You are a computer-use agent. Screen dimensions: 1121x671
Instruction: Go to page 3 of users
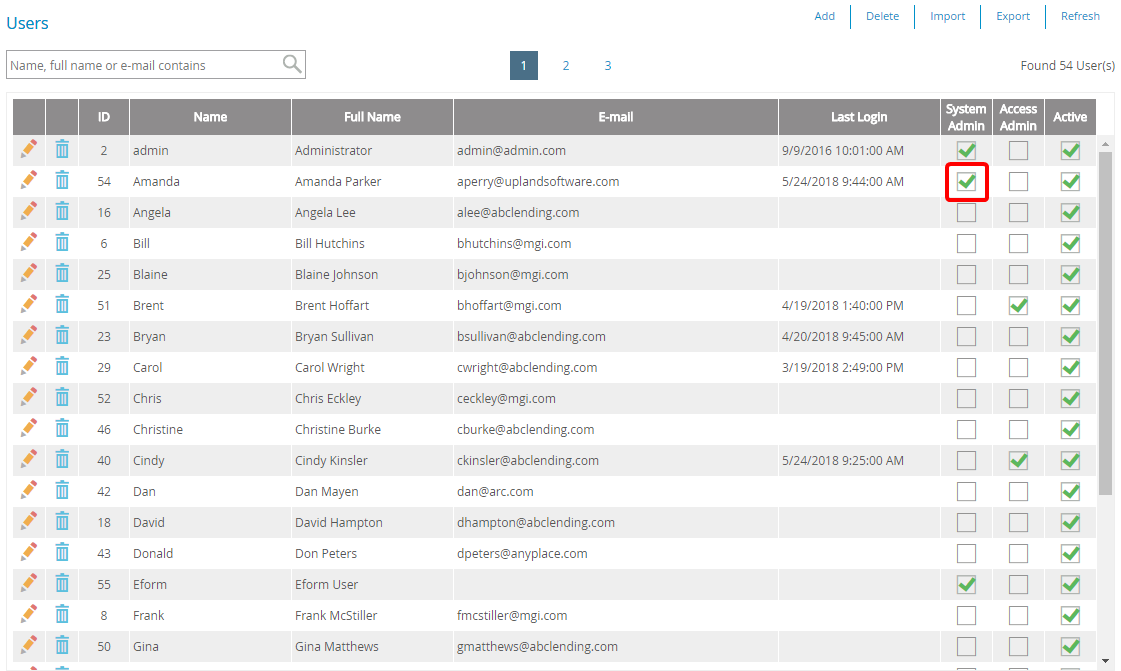click(x=608, y=66)
